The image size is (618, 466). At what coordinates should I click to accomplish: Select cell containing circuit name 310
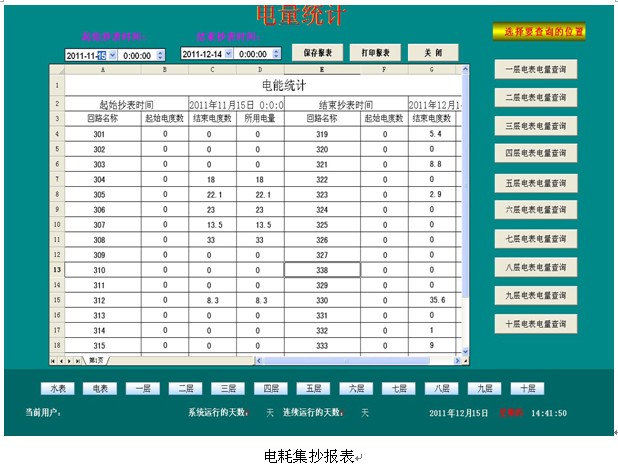point(99,270)
